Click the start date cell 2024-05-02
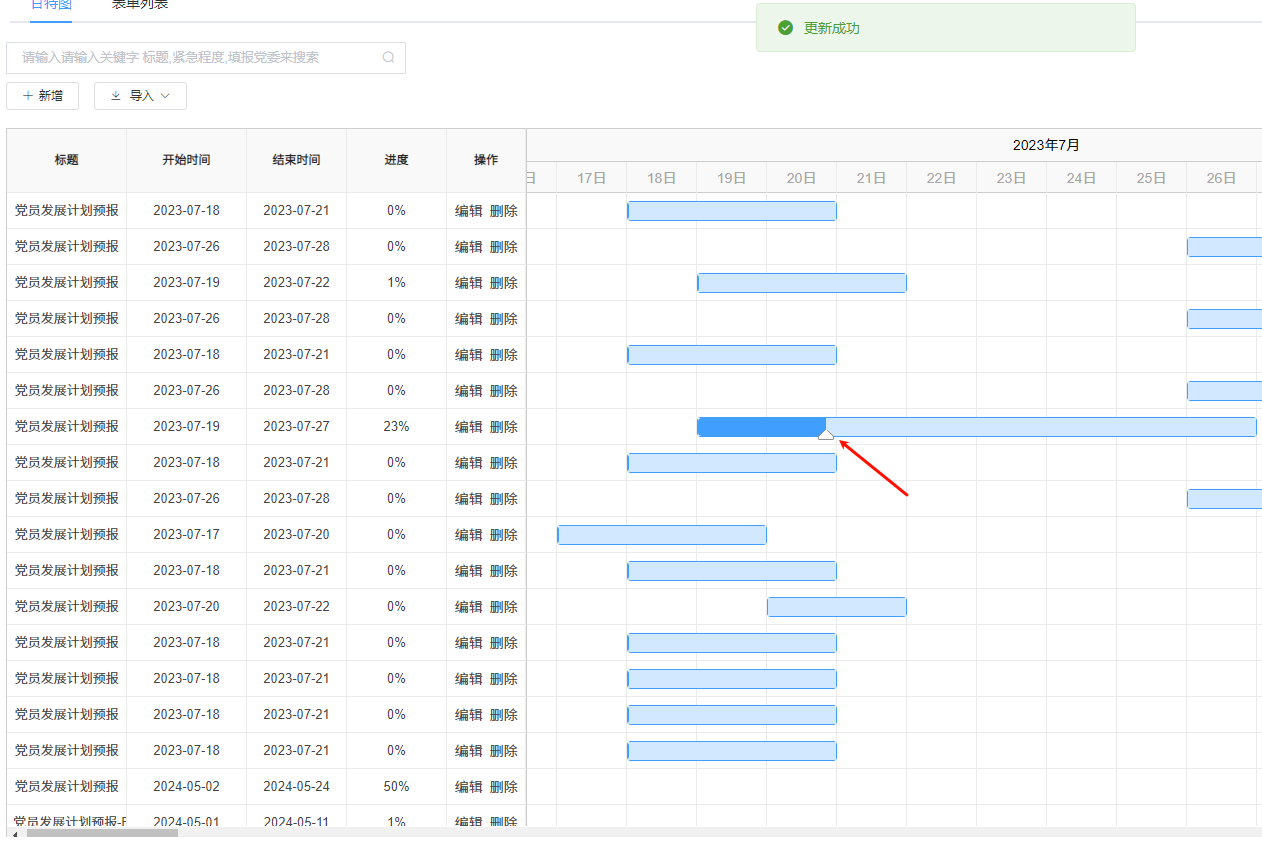Viewport: 1262px width, 852px height. pyautogui.click(x=187, y=787)
